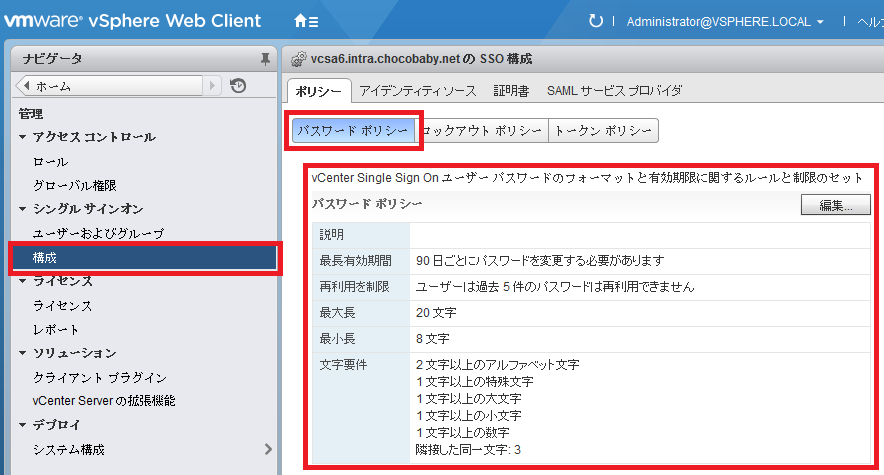Select トークン ポリシー toggle button
884x475 pixels.
point(603,131)
